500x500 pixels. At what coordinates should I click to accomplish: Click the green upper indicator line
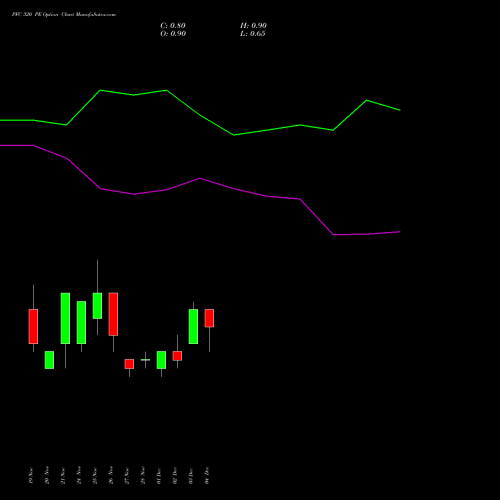(200, 115)
